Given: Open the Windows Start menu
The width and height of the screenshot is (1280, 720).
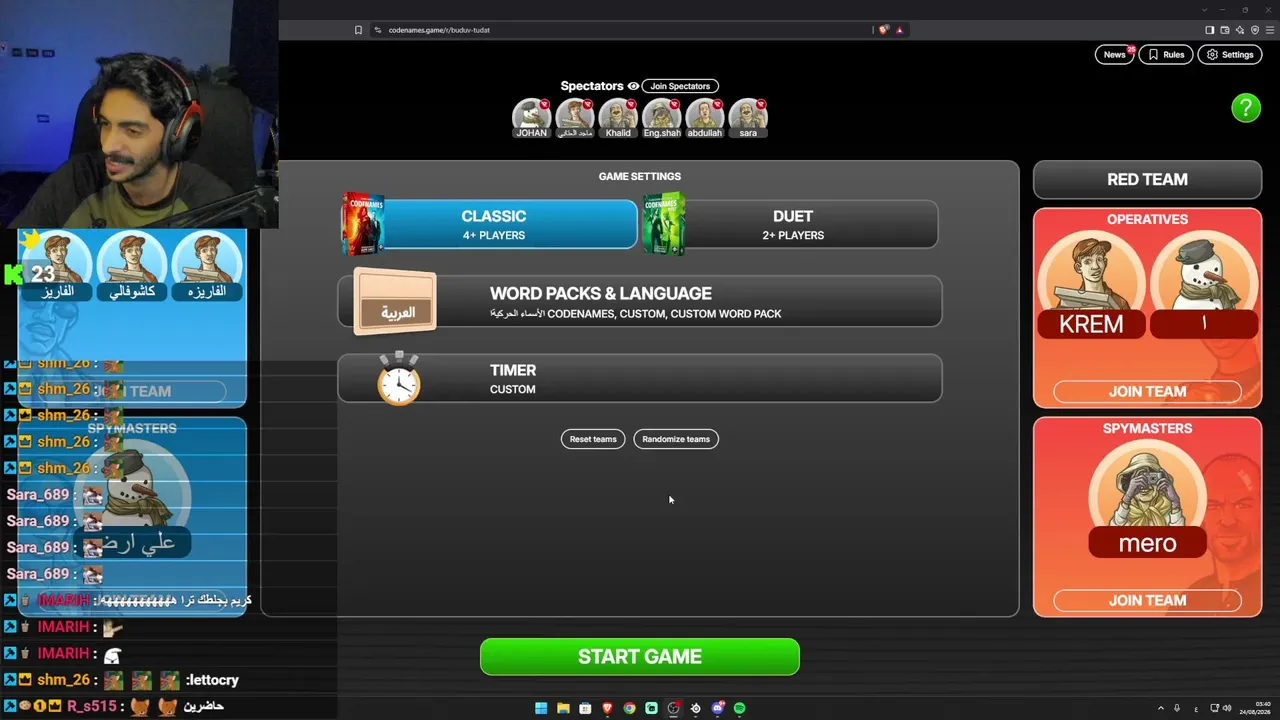Looking at the screenshot, I should (x=541, y=708).
